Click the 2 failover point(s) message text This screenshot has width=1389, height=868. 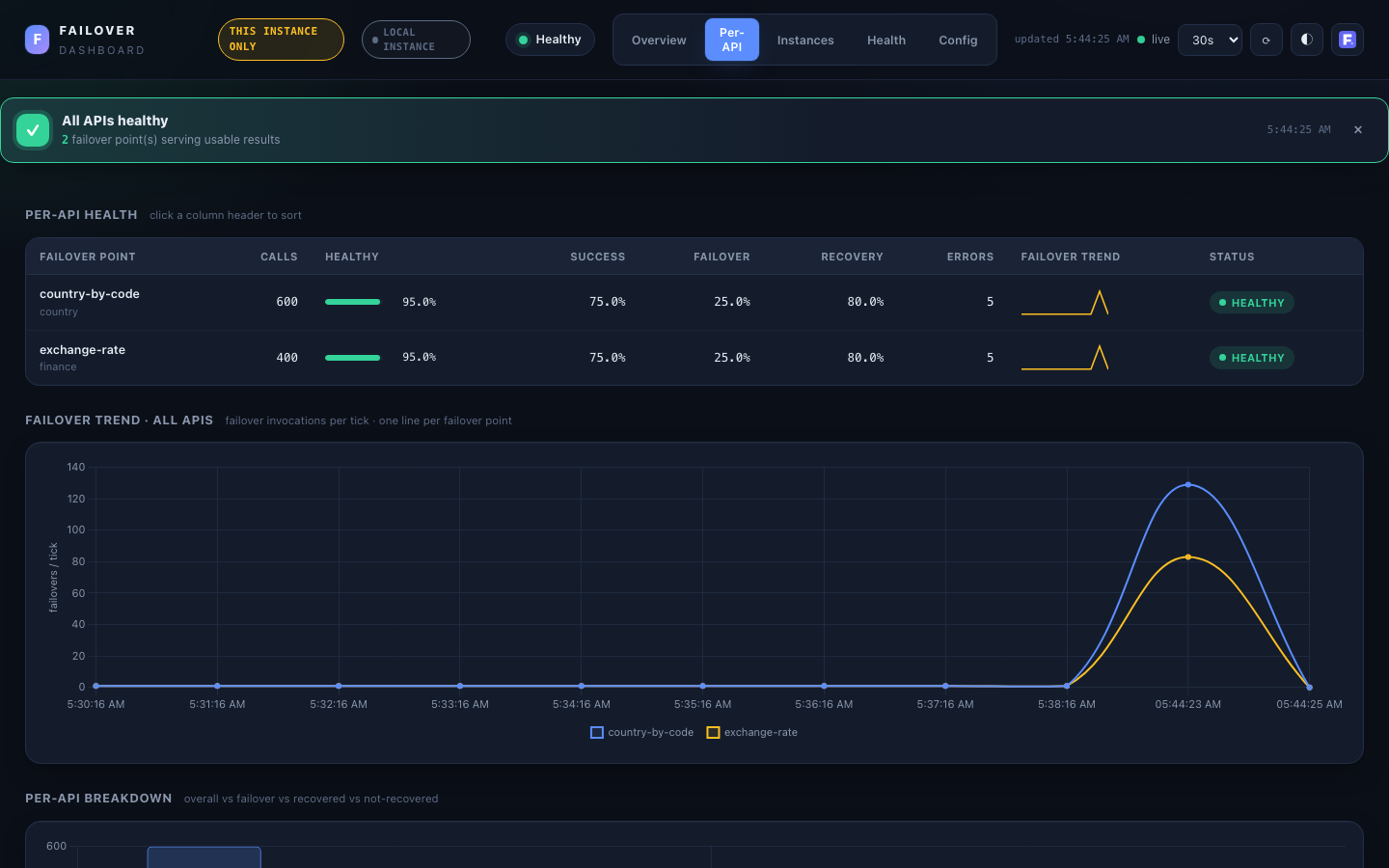pyautogui.click(x=171, y=140)
